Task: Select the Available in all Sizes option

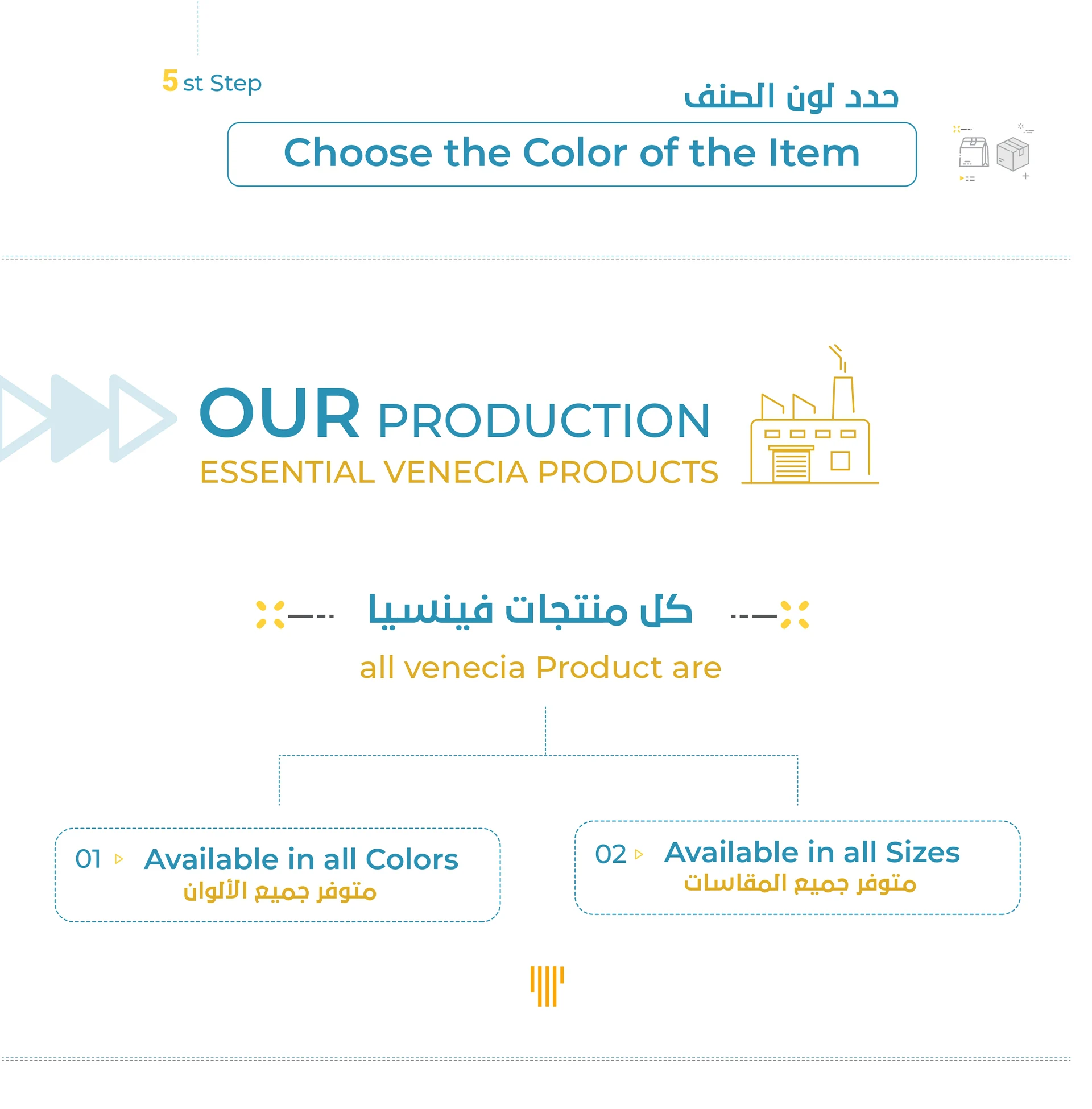Action: tap(812, 852)
